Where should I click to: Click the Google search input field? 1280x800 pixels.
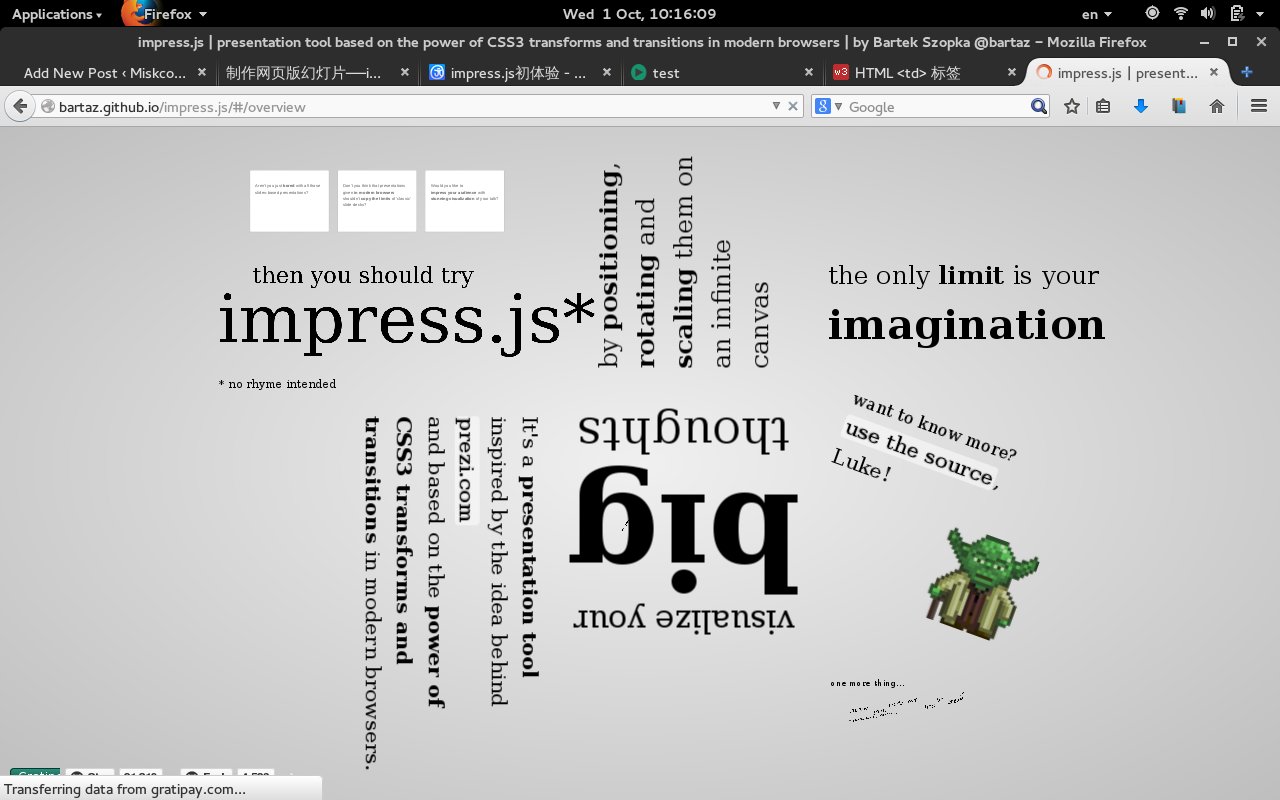(x=935, y=106)
